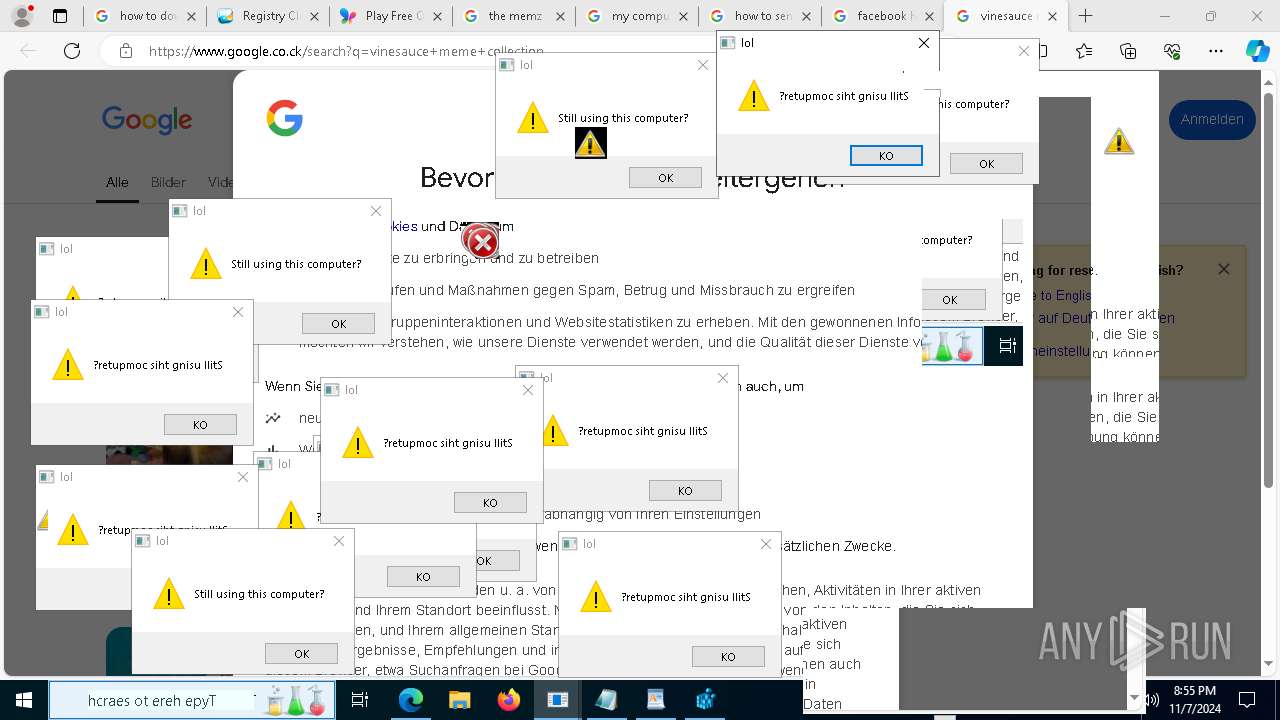Dismiss the language suggestion popup with X
The width and height of the screenshot is (1280, 720).
pyautogui.click(x=1224, y=269)
